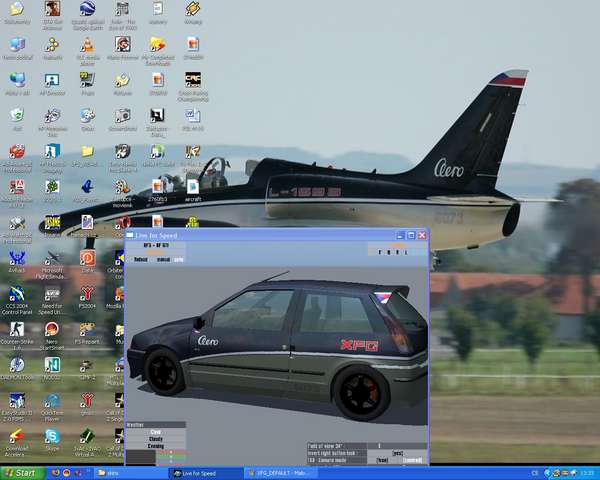Image resolution: width=600 pixels, height=480 pixels.
Task: Select the first weather option above Cloudy
Action: tap(156, 432)
